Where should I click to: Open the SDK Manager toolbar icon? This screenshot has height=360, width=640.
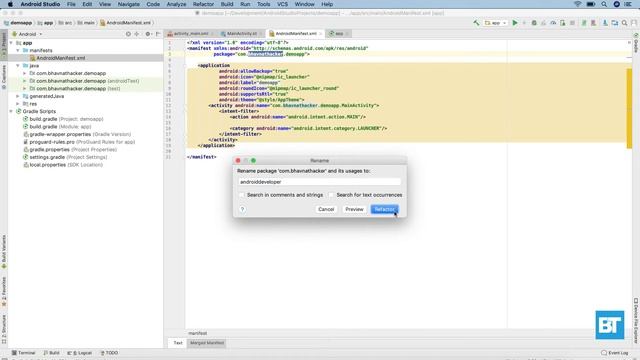tap(605, 23)
